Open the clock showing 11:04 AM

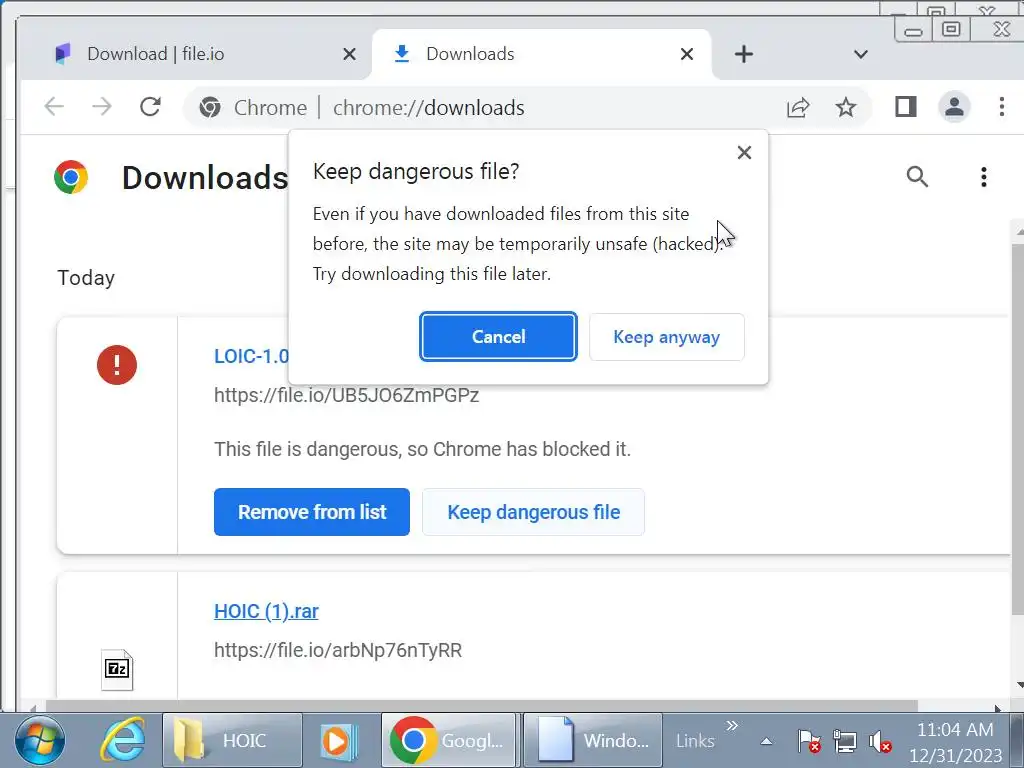tap(955, 743)
